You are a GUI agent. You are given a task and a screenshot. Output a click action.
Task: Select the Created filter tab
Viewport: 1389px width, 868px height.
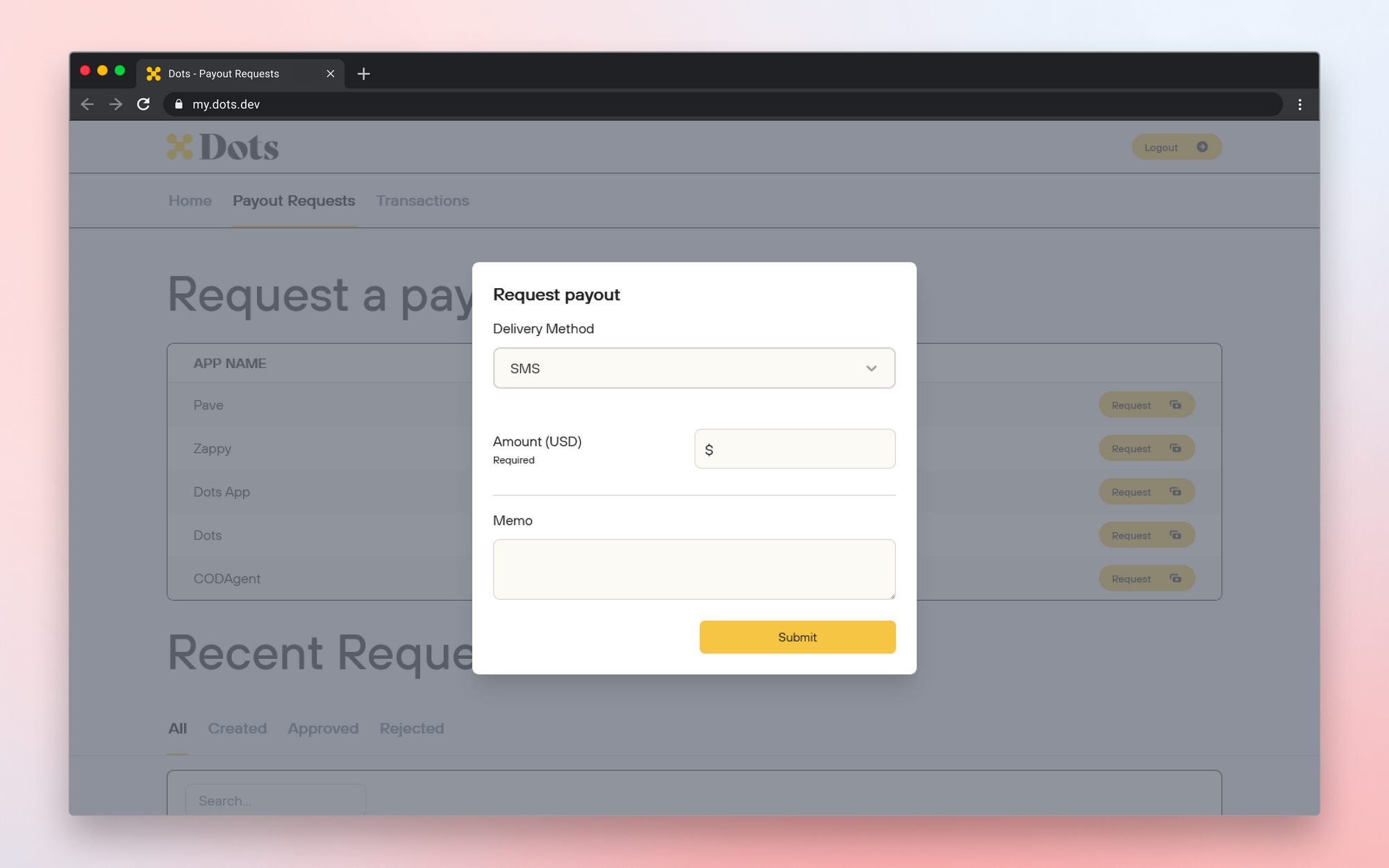click(237, 728)
